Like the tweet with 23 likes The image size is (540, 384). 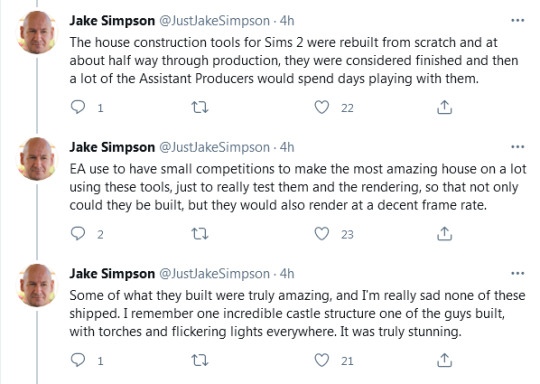pos(322,234)
